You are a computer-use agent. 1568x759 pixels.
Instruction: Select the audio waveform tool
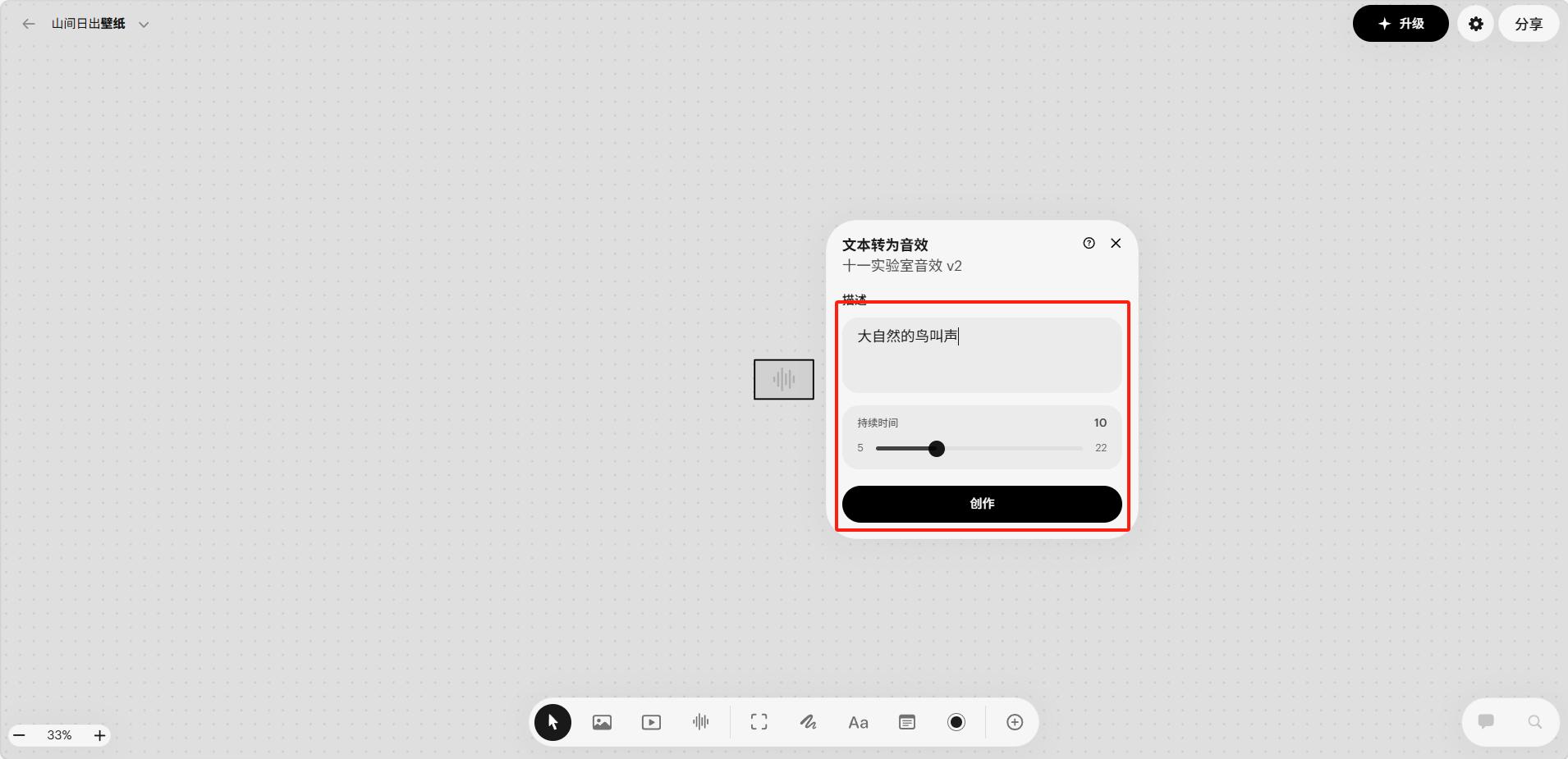tap(700, 722)
